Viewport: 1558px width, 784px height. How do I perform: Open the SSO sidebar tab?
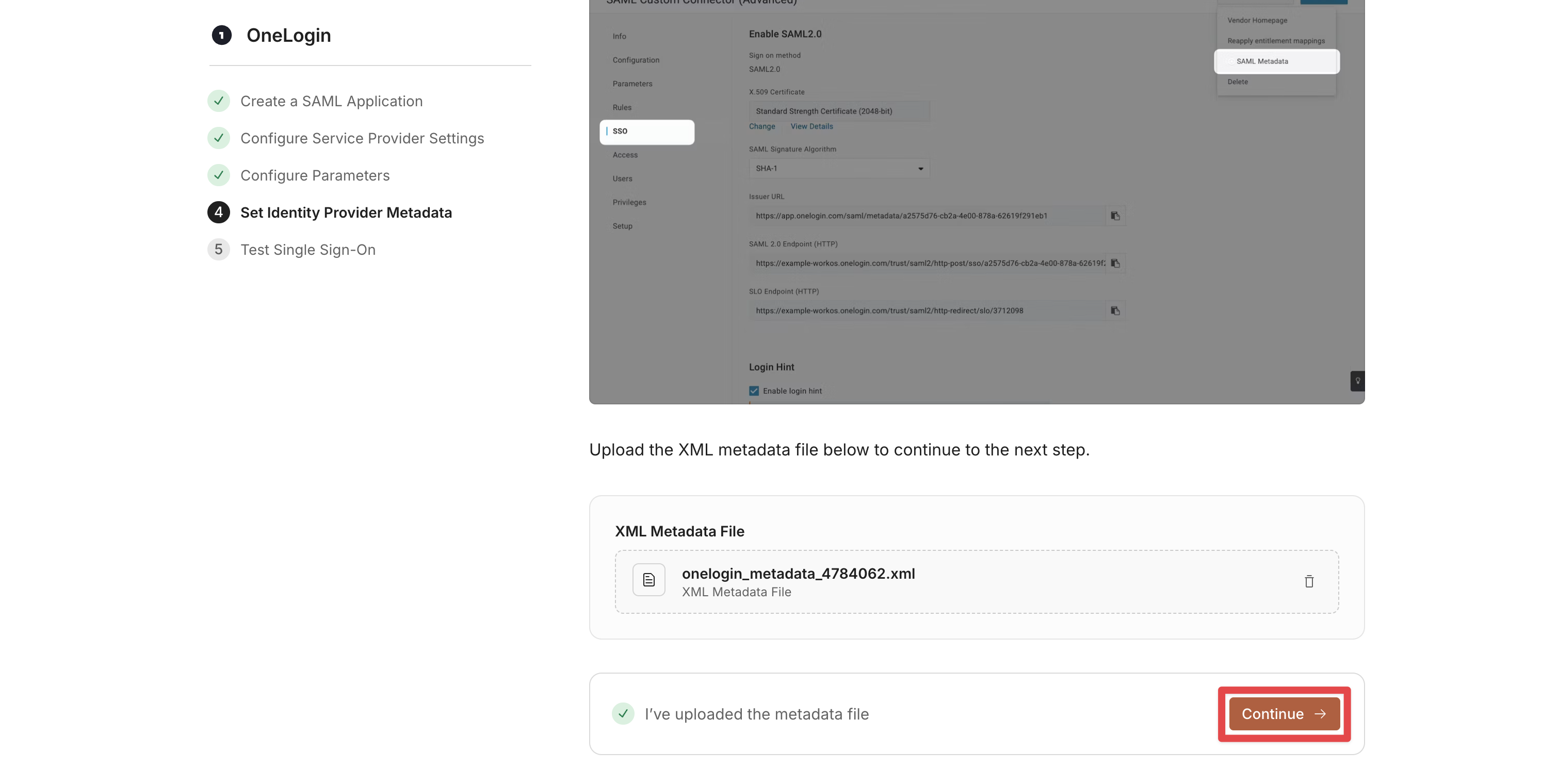tap(646, 132)
